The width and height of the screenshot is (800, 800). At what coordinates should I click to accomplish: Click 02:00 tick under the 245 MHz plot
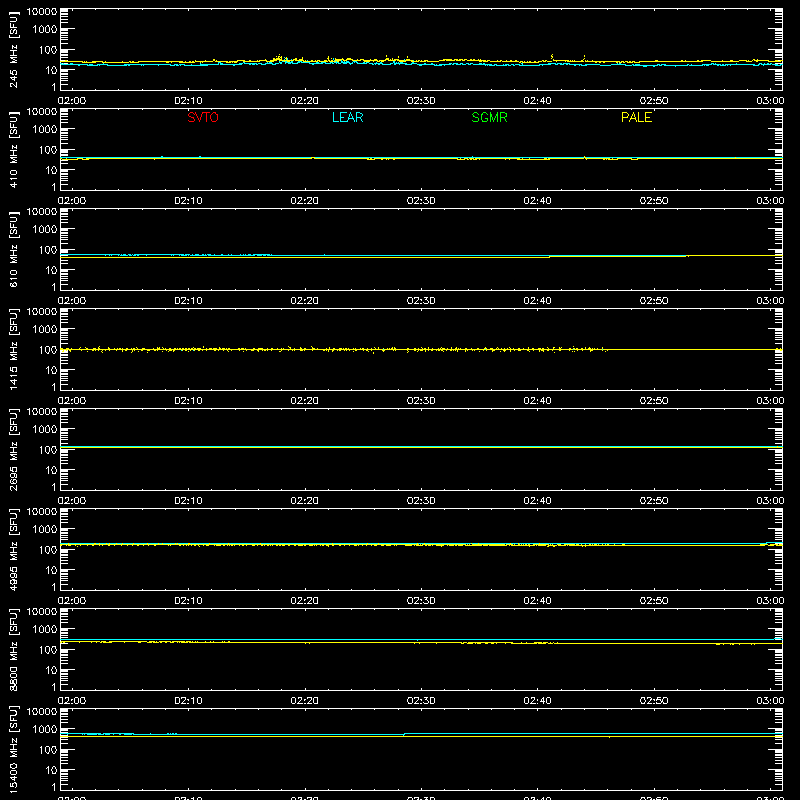click(x=72, y=101)
